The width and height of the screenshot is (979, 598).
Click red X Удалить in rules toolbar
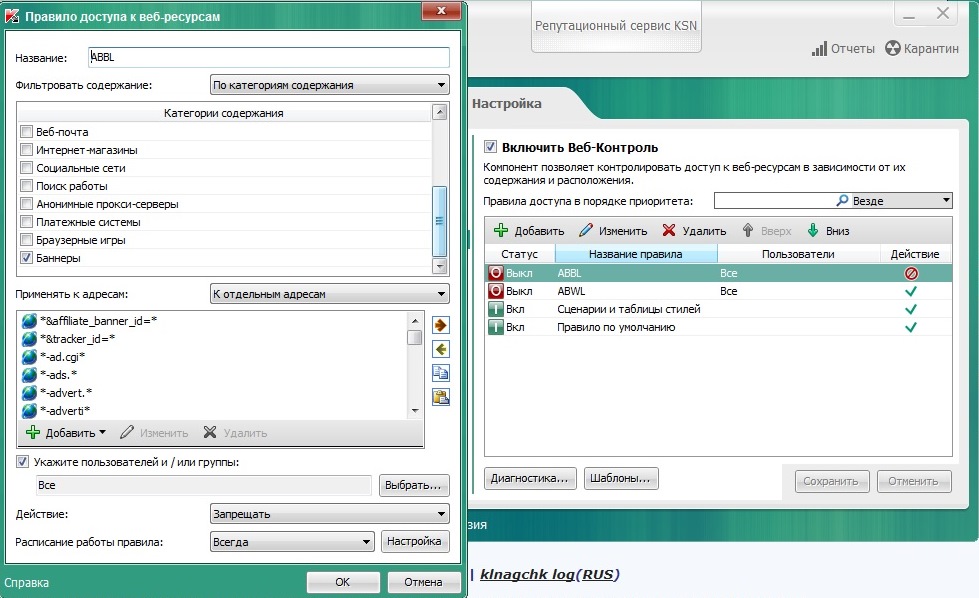[694, 231]
